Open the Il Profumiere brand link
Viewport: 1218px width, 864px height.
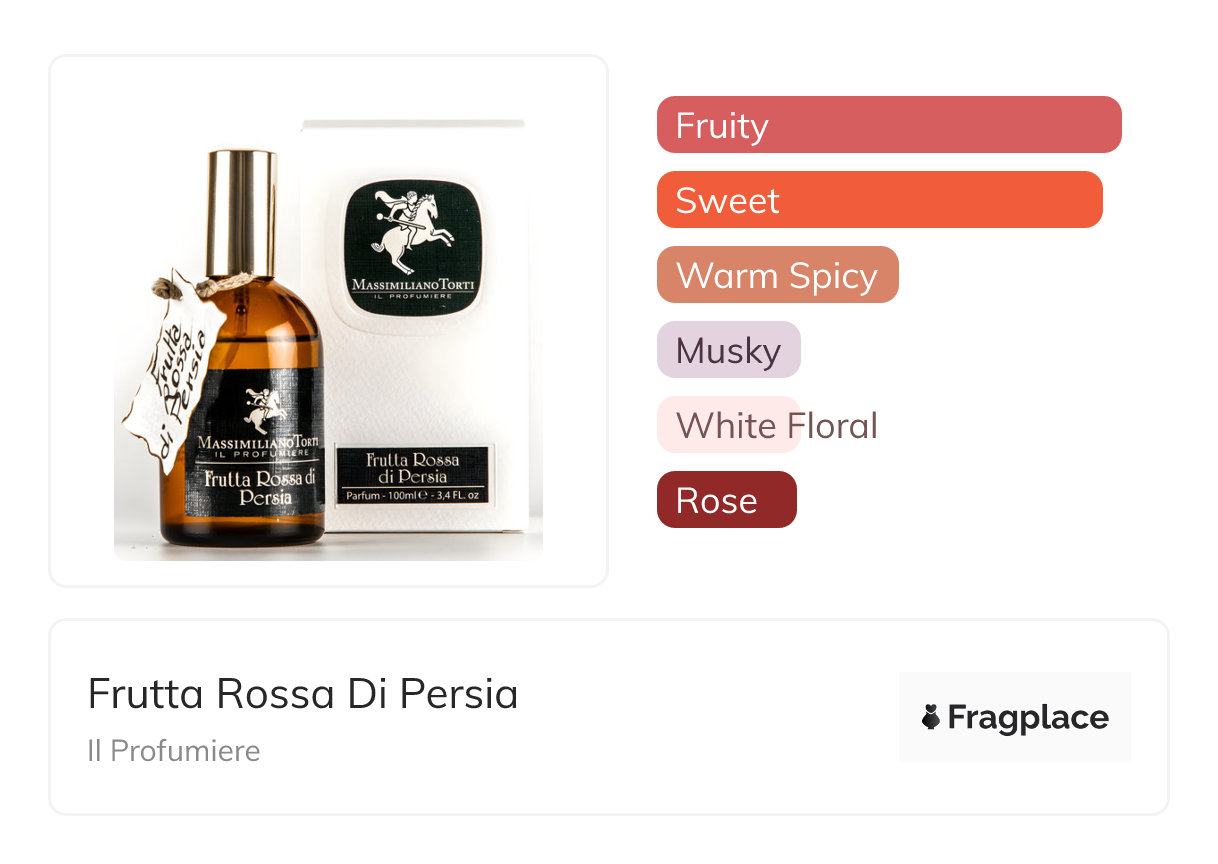click(174, 751)
